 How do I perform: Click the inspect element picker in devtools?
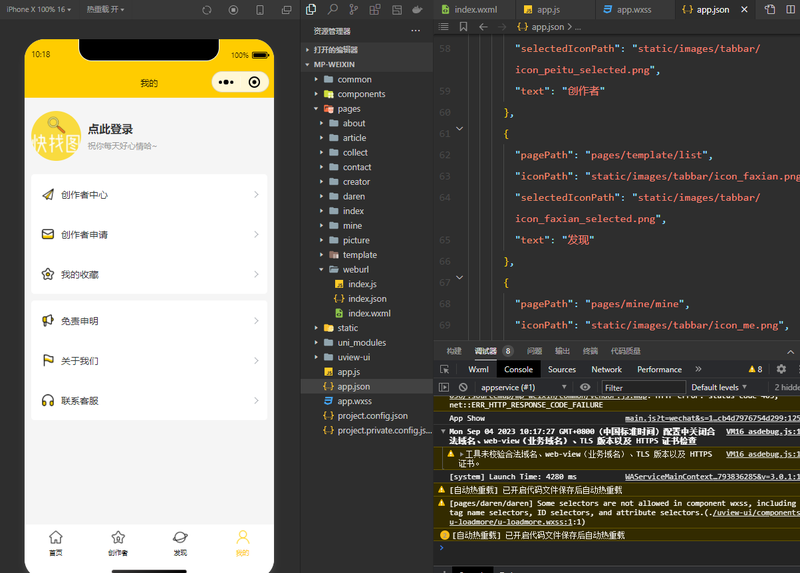444,369
